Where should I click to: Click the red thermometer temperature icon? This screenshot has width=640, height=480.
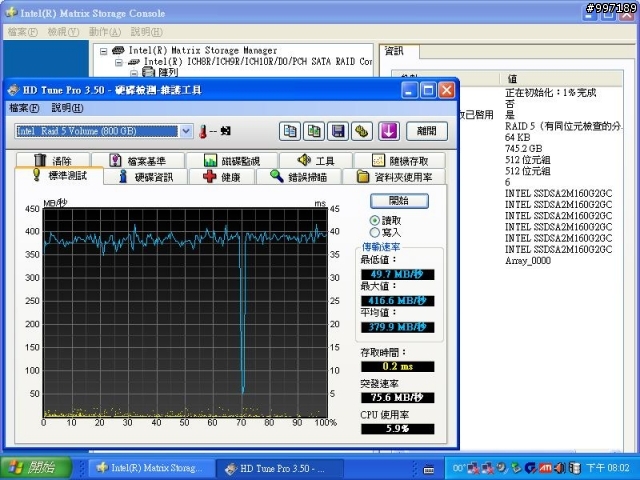tap(203, 131)
